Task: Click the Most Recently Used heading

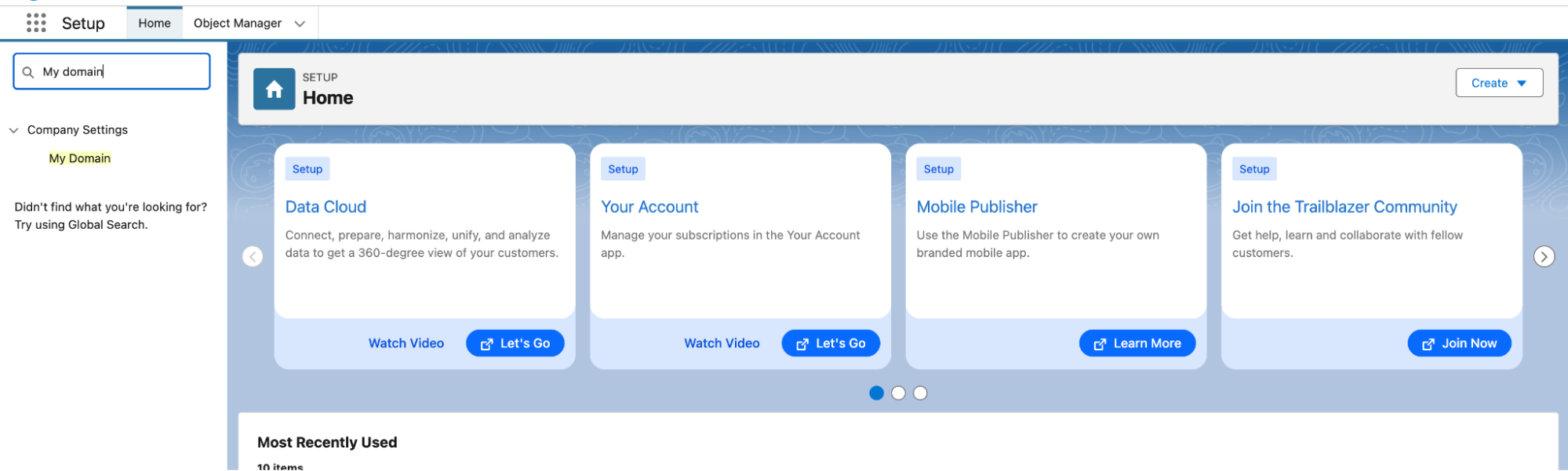Action: (x=327, y=443)
